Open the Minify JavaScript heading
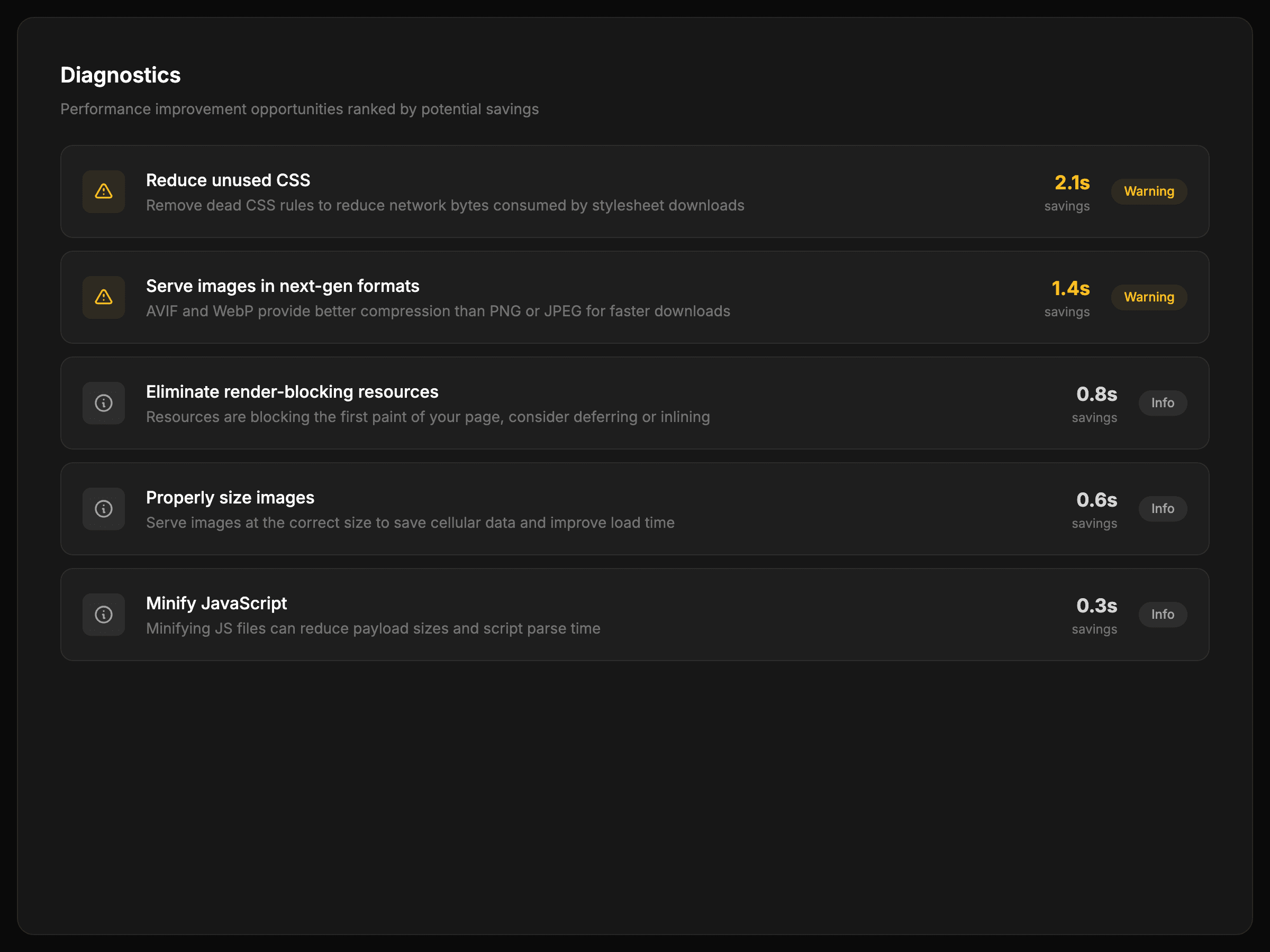This screenshot has height=952, width=1270. click(216, 603)
